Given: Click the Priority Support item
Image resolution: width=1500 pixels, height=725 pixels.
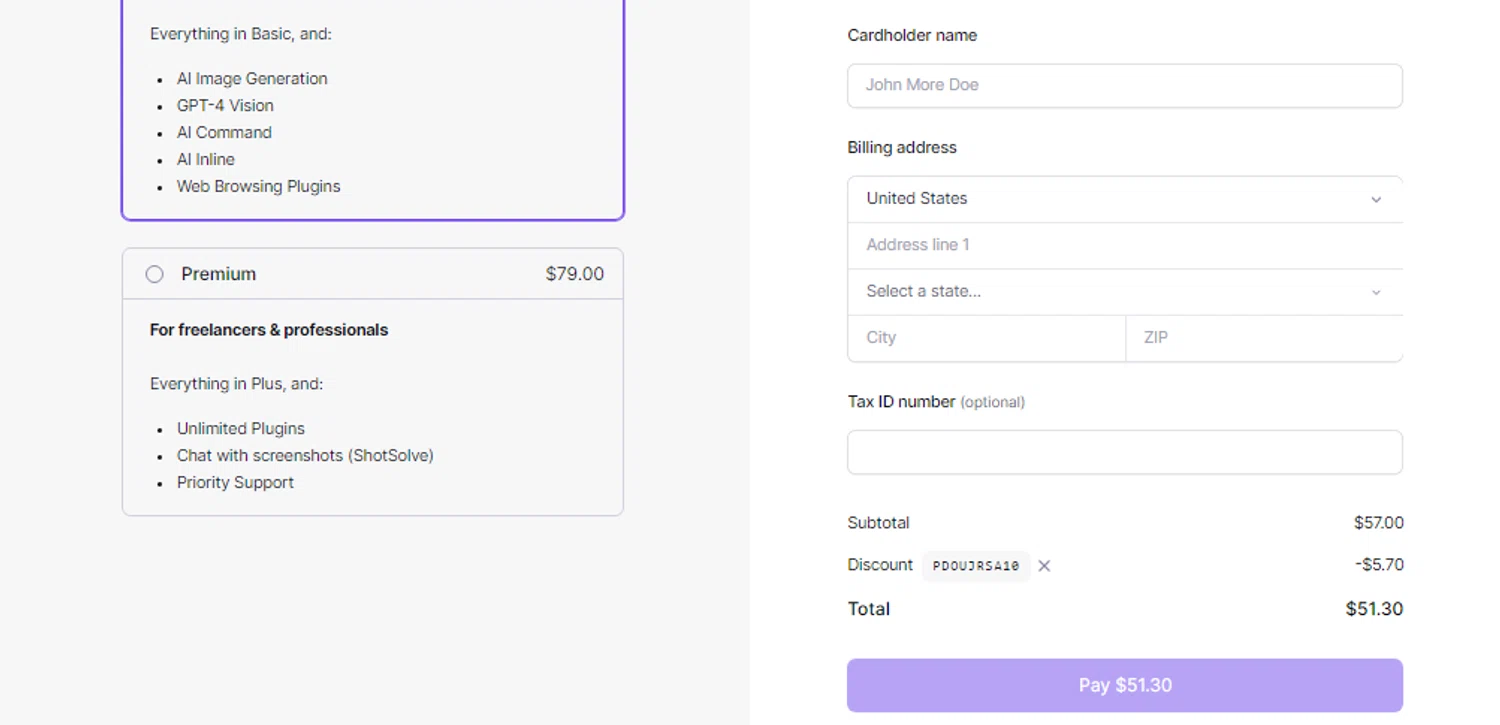Looking at the screenshot, I should (x=235, y=483).
